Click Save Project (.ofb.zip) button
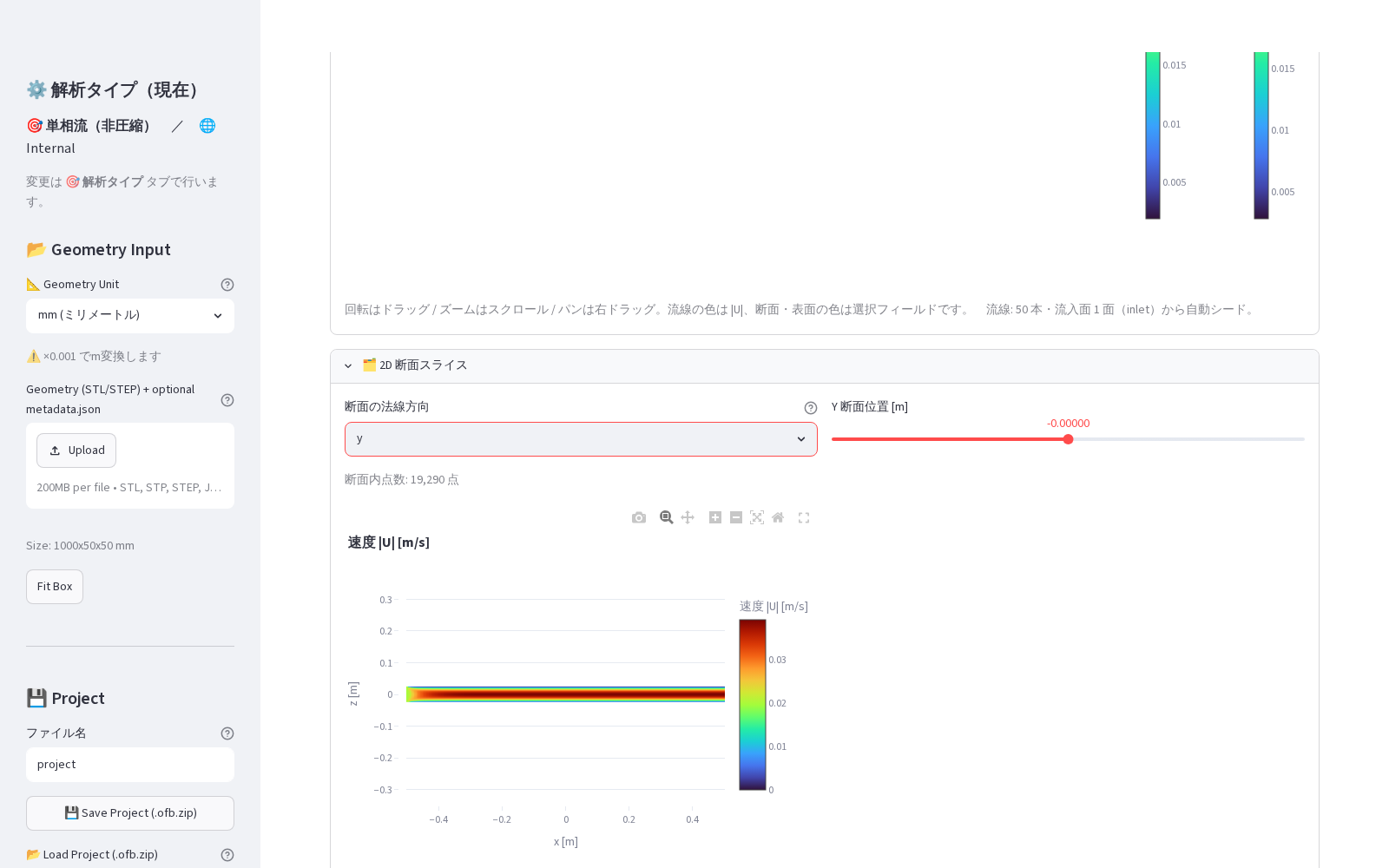 pos(130,813)
